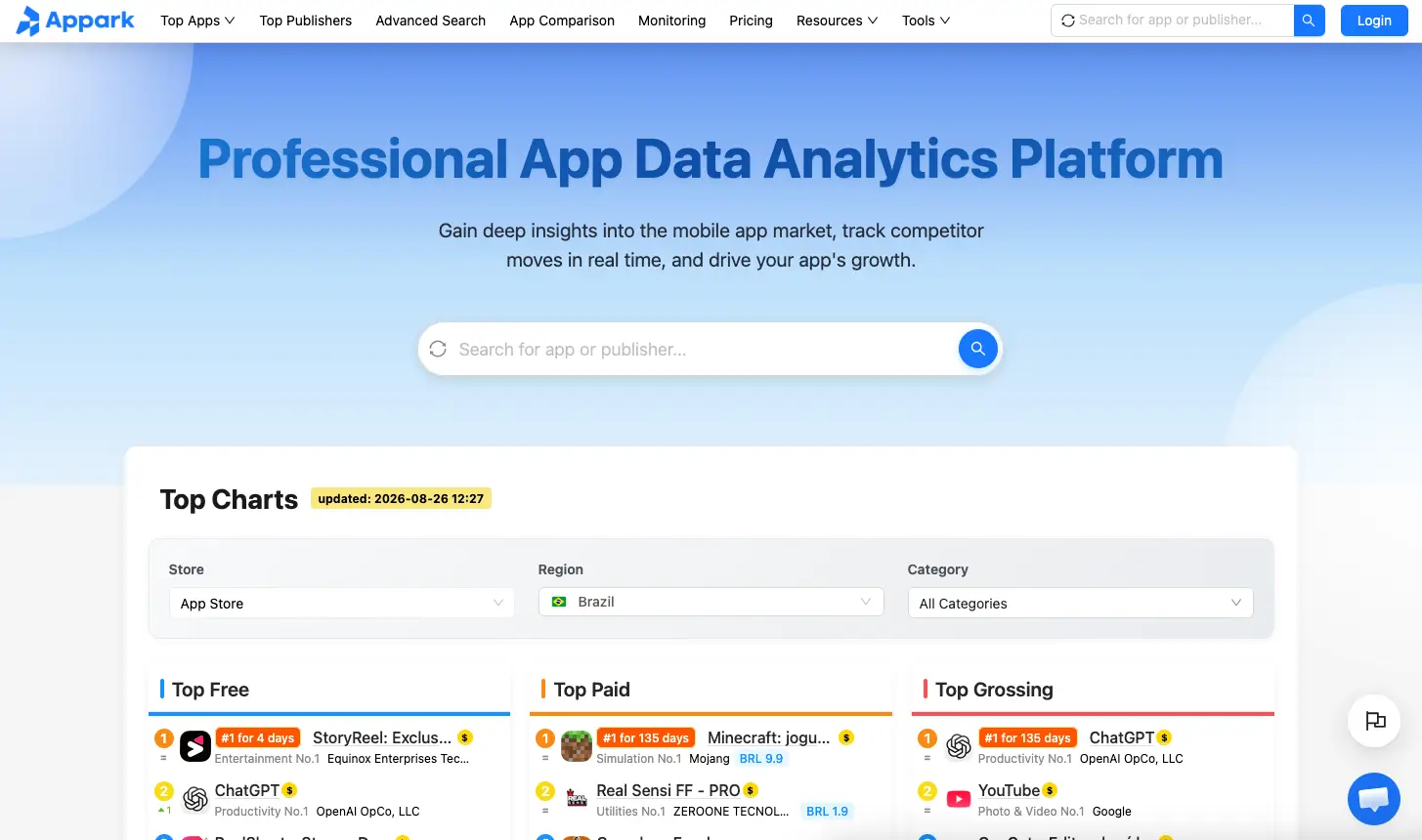Open App Comparison page
Screen dimensions: 1422x840
tap(562, 21)
